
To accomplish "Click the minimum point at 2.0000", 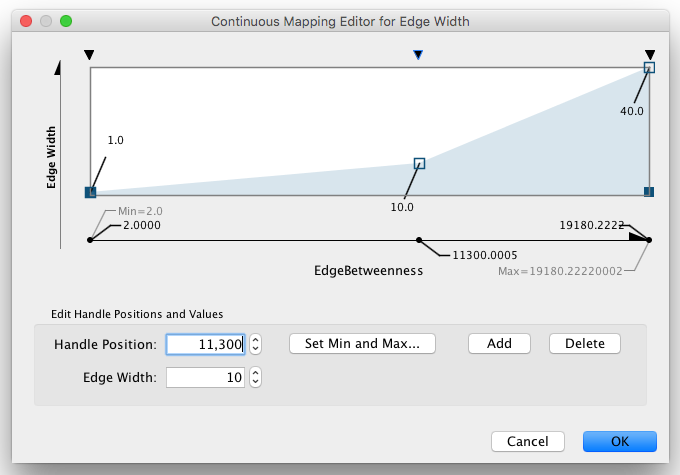I will tap(90, 240).
